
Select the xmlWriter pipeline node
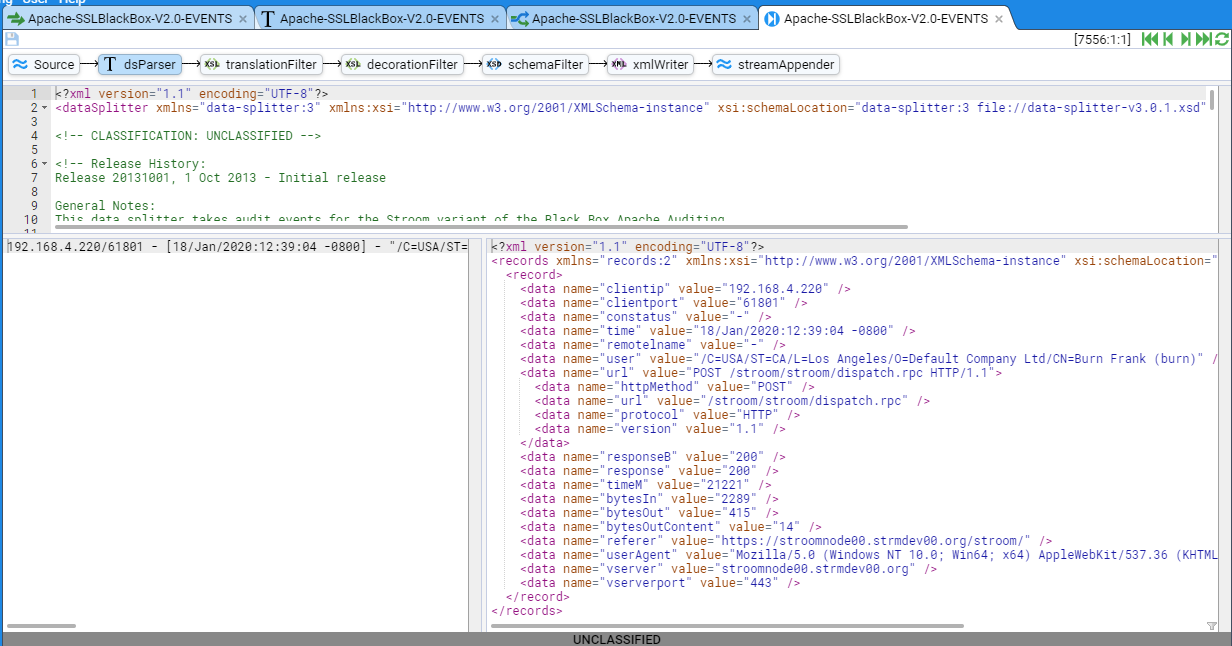tap(650, 65)
